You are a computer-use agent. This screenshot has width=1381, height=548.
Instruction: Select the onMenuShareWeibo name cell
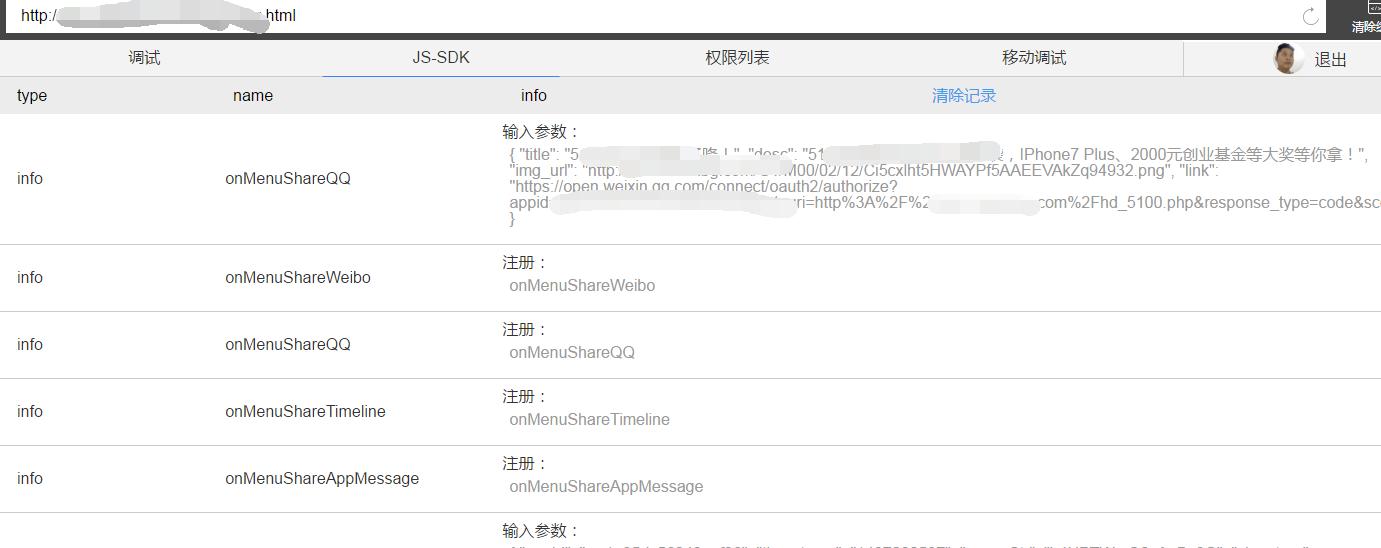tap(298, 278)
